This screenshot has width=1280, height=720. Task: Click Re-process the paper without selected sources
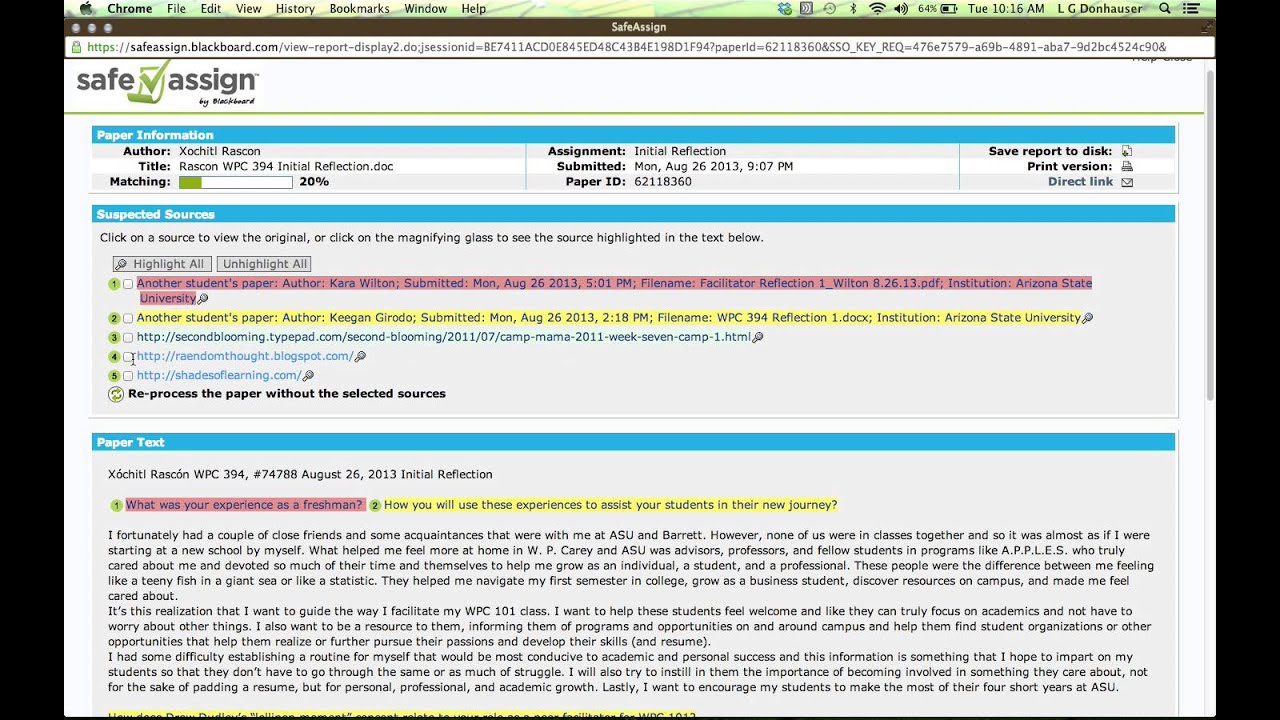[x=287, y=394]
